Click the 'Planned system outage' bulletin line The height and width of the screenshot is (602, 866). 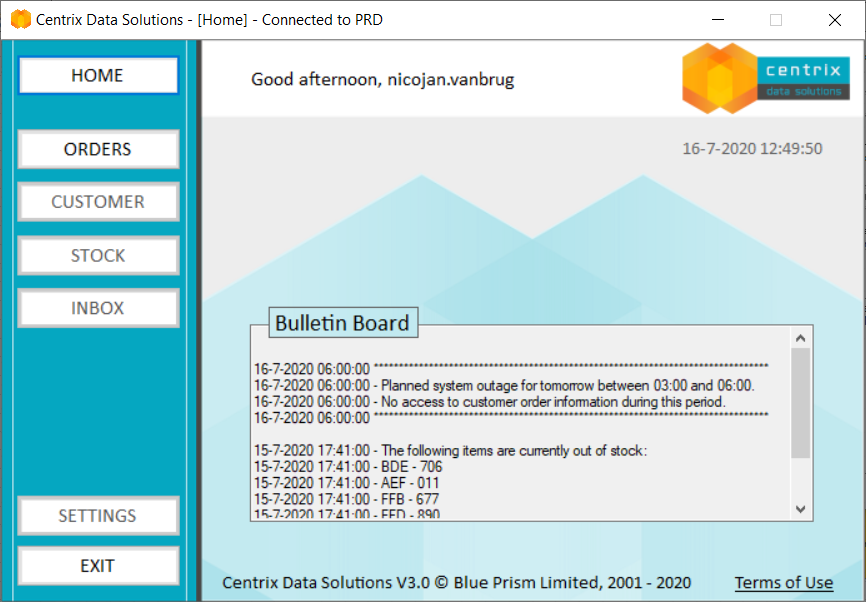pyautogui.click(x=504, y=386)
